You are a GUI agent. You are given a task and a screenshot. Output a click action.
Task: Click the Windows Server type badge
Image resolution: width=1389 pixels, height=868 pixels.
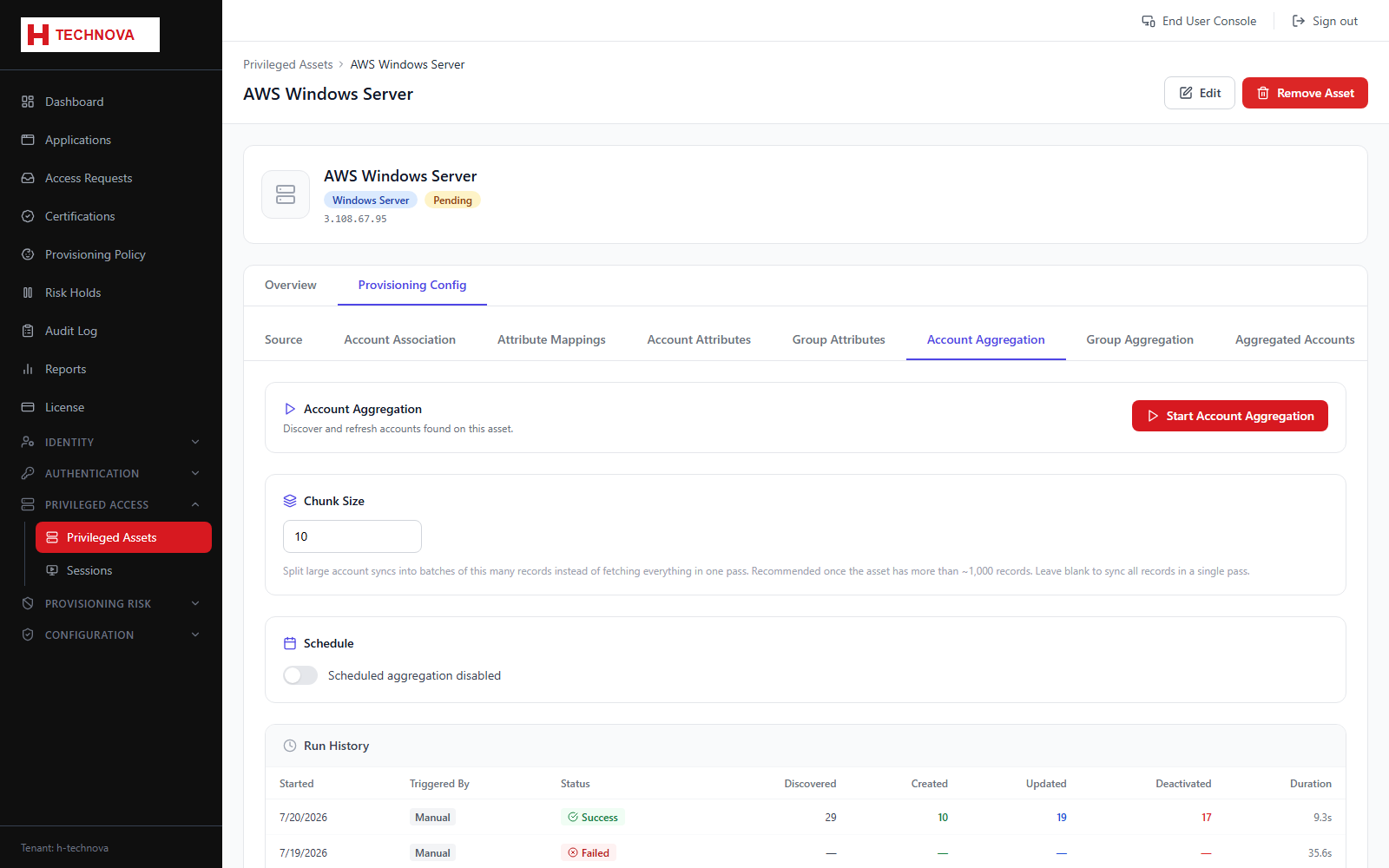(371, 201)
